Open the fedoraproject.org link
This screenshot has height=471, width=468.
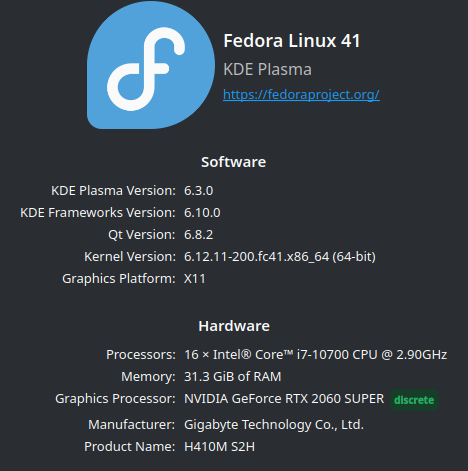pyautogui.click(x=301, y=95)
